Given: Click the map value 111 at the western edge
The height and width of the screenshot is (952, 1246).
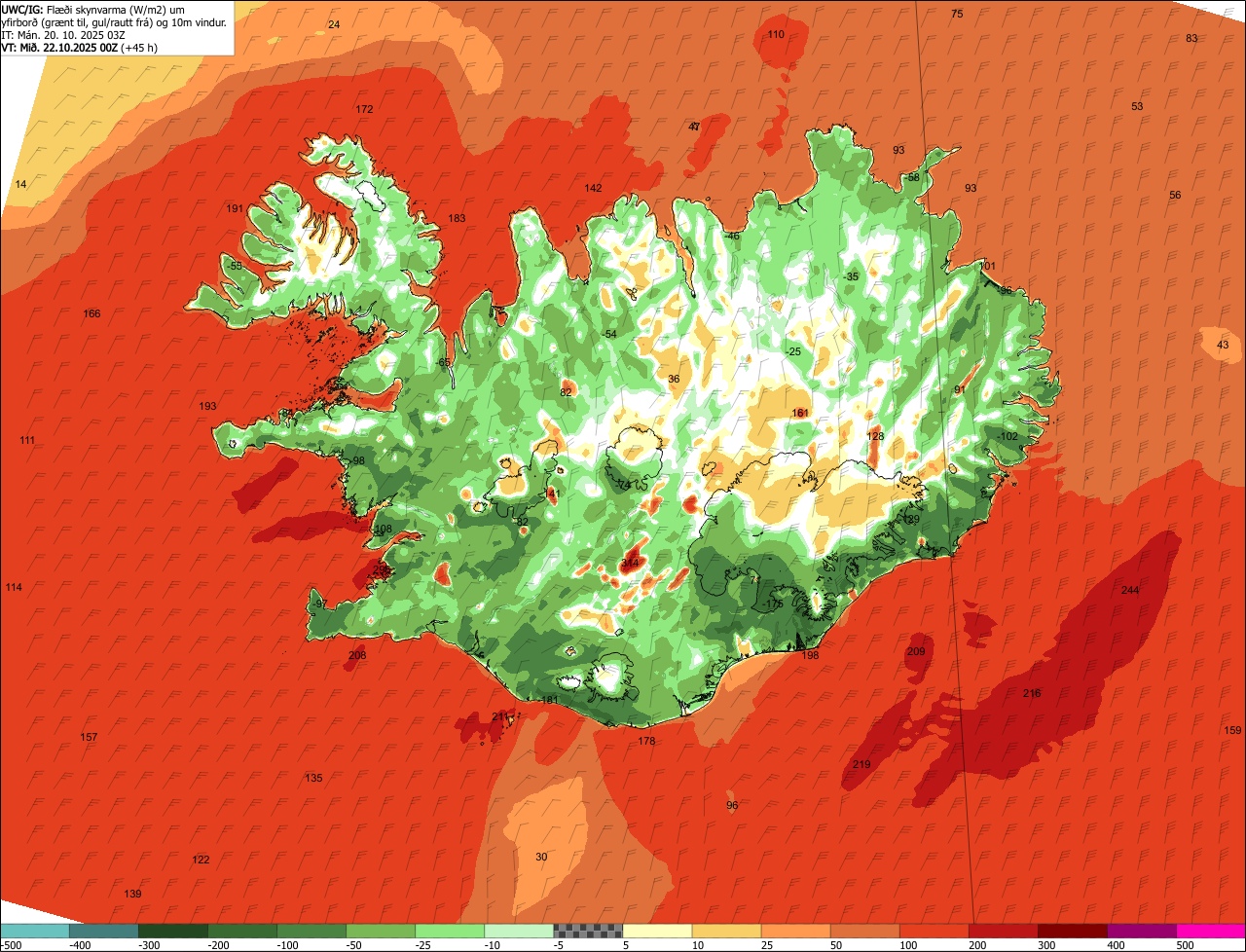Looking at the screenshot, I should [27, 440].
